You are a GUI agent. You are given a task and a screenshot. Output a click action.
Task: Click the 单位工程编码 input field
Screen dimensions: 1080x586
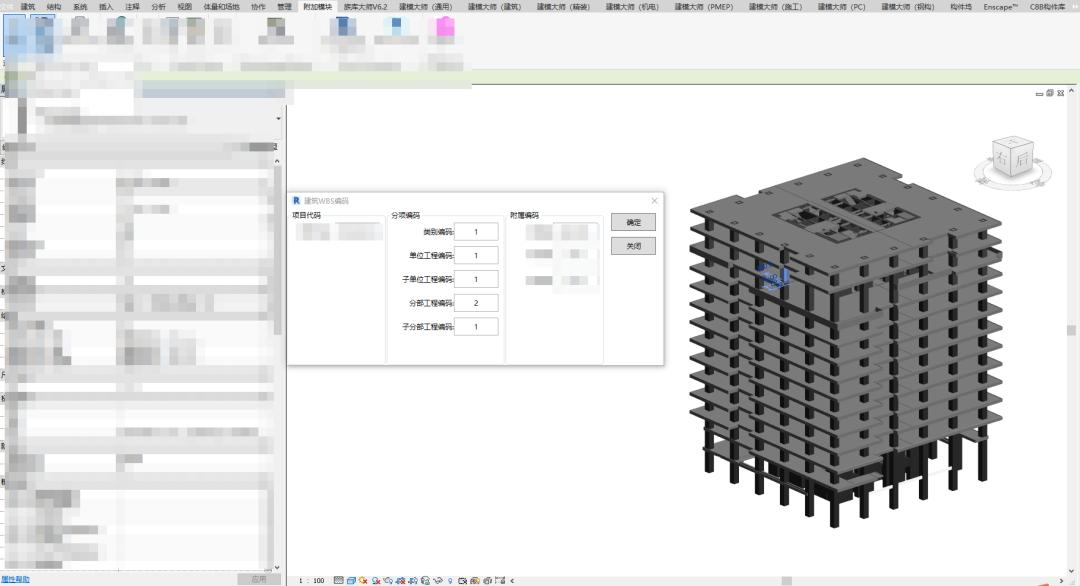point(476,255)
